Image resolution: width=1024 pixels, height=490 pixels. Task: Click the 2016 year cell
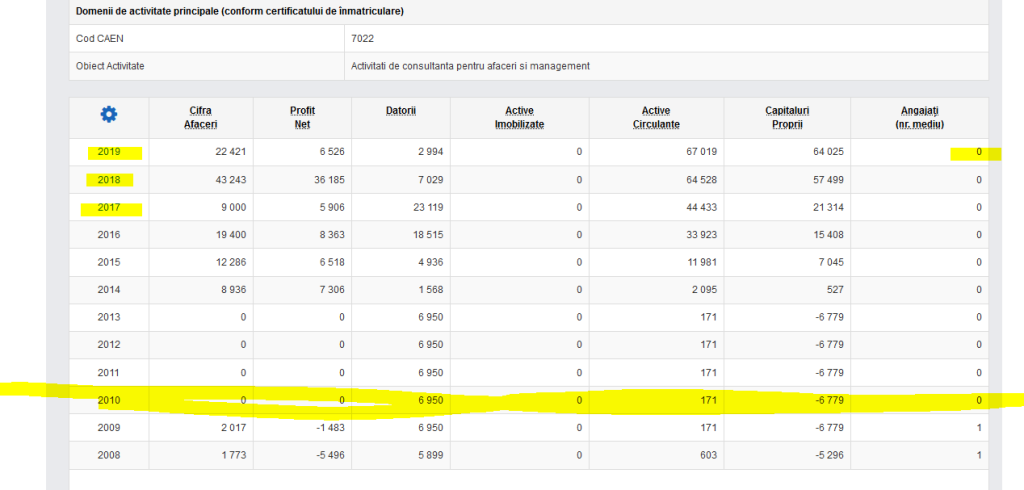click(109, 235)
